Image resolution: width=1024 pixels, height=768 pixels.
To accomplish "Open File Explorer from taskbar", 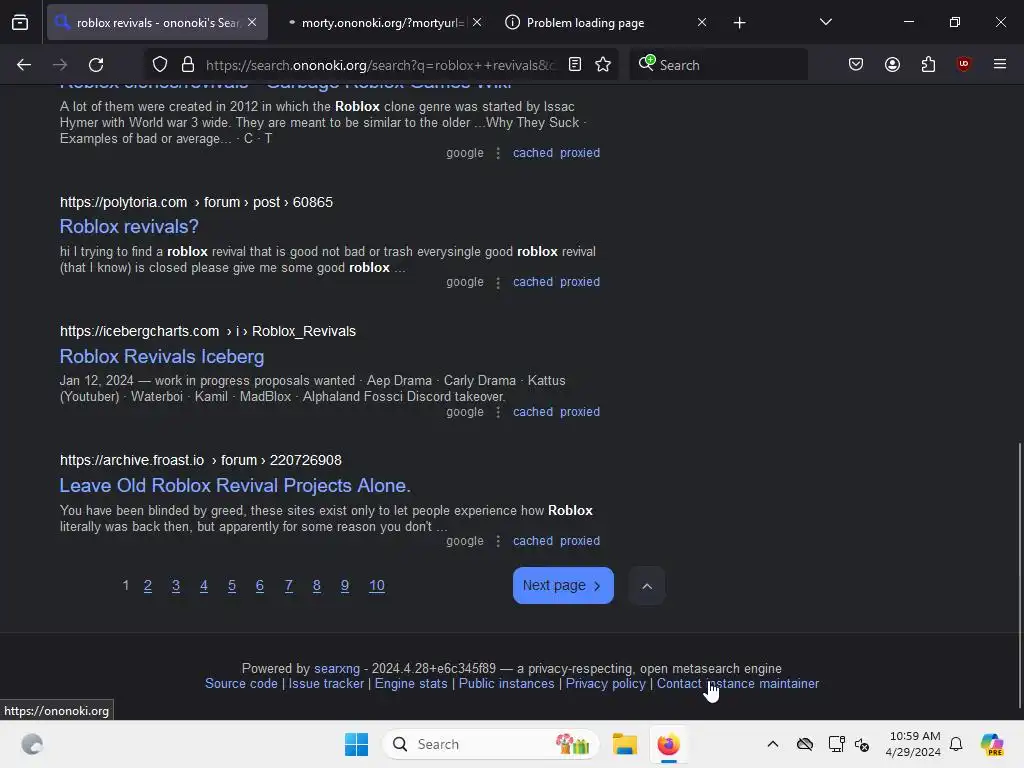I will [624, 744].
